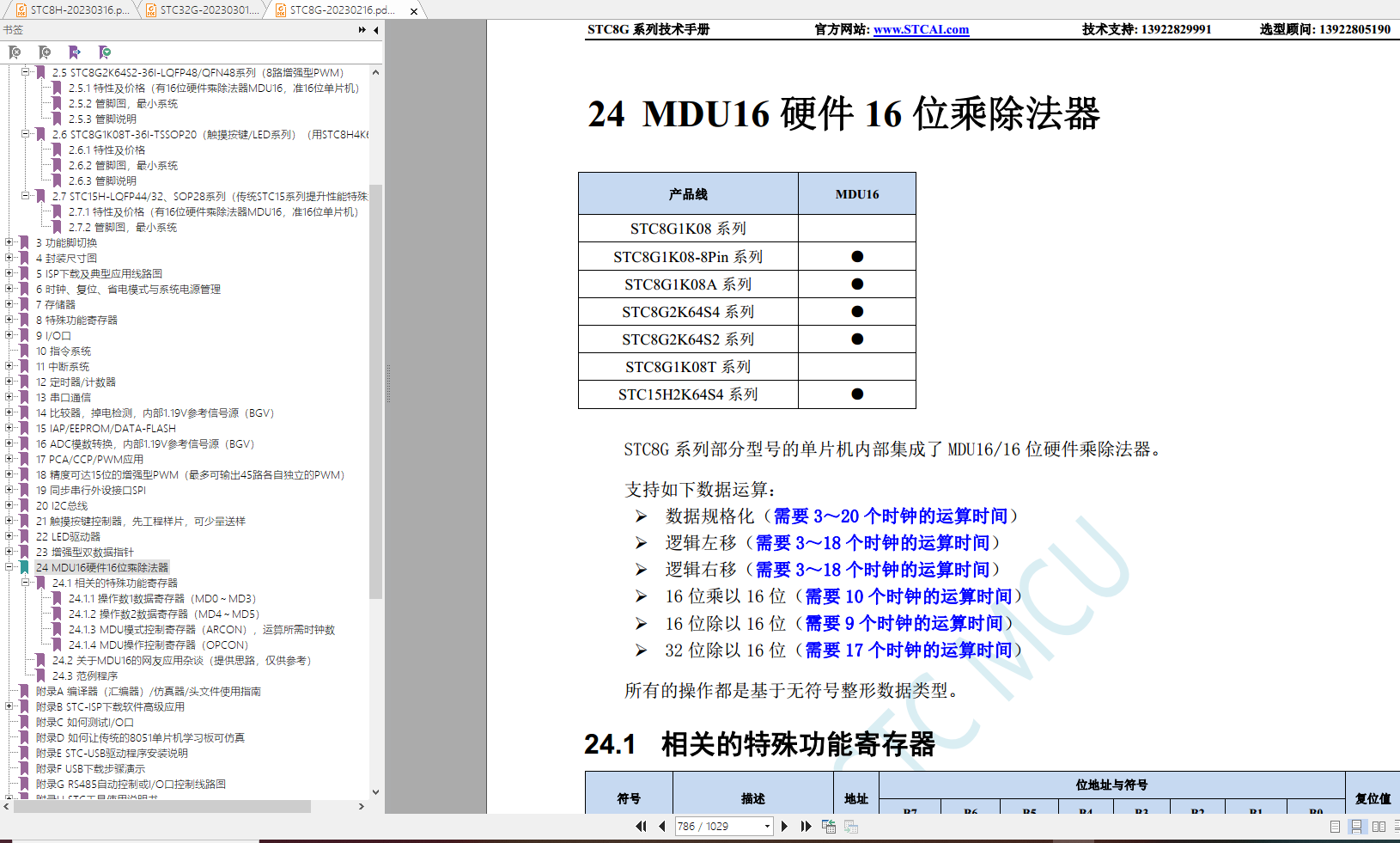This screenshot has width=1400, height=843.
Task: Close the STC8G-20230216 tab
Action: [414, 11]
